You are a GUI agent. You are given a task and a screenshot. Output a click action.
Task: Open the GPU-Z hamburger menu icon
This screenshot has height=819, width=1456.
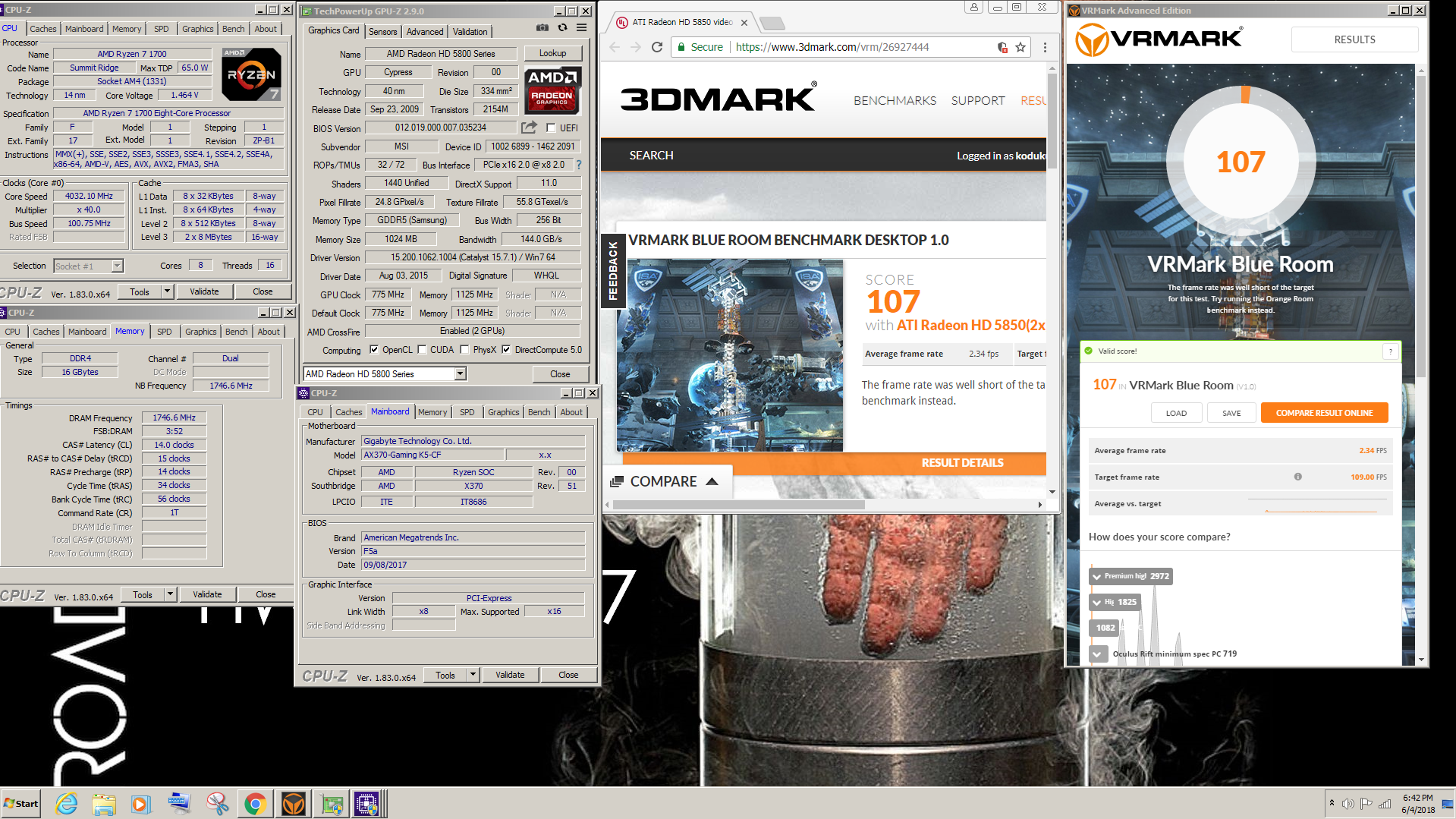coord(582,27)
